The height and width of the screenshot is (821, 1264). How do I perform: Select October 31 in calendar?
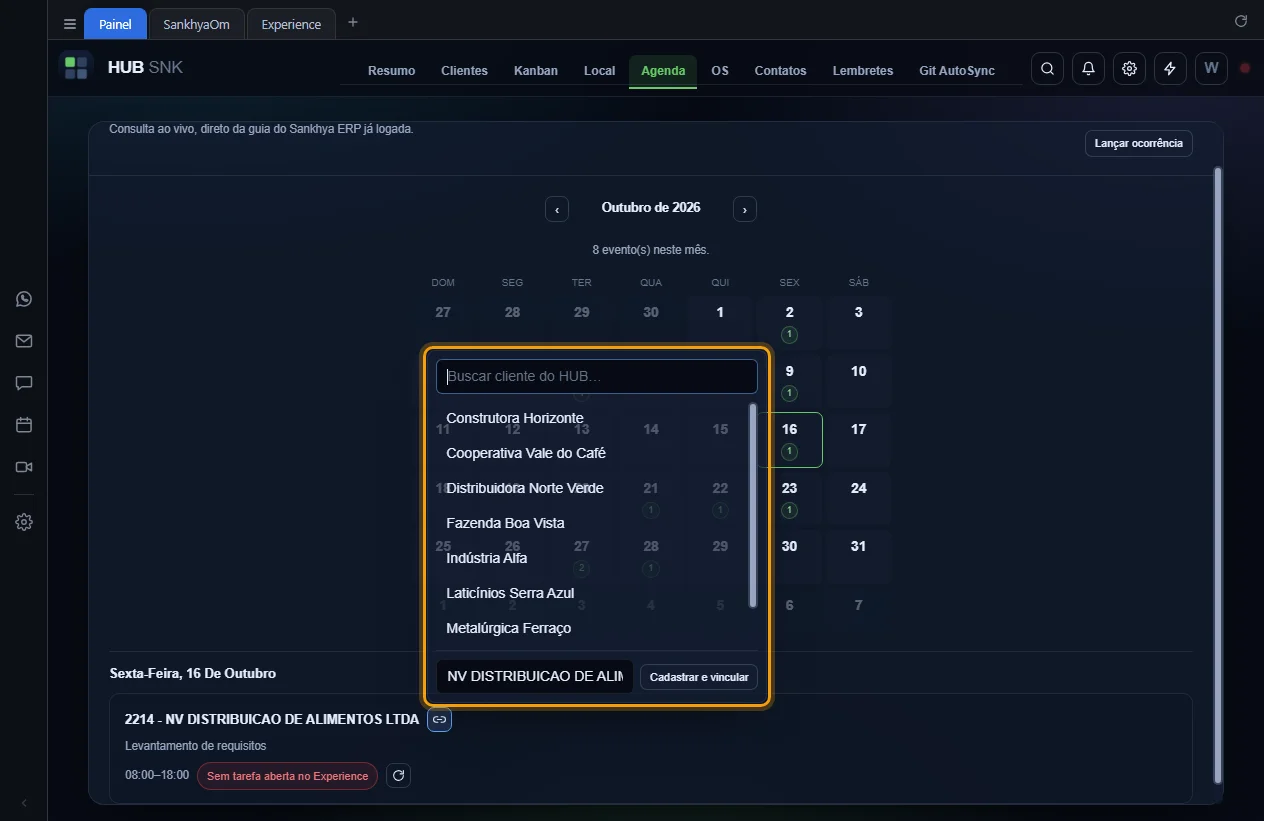858,556
